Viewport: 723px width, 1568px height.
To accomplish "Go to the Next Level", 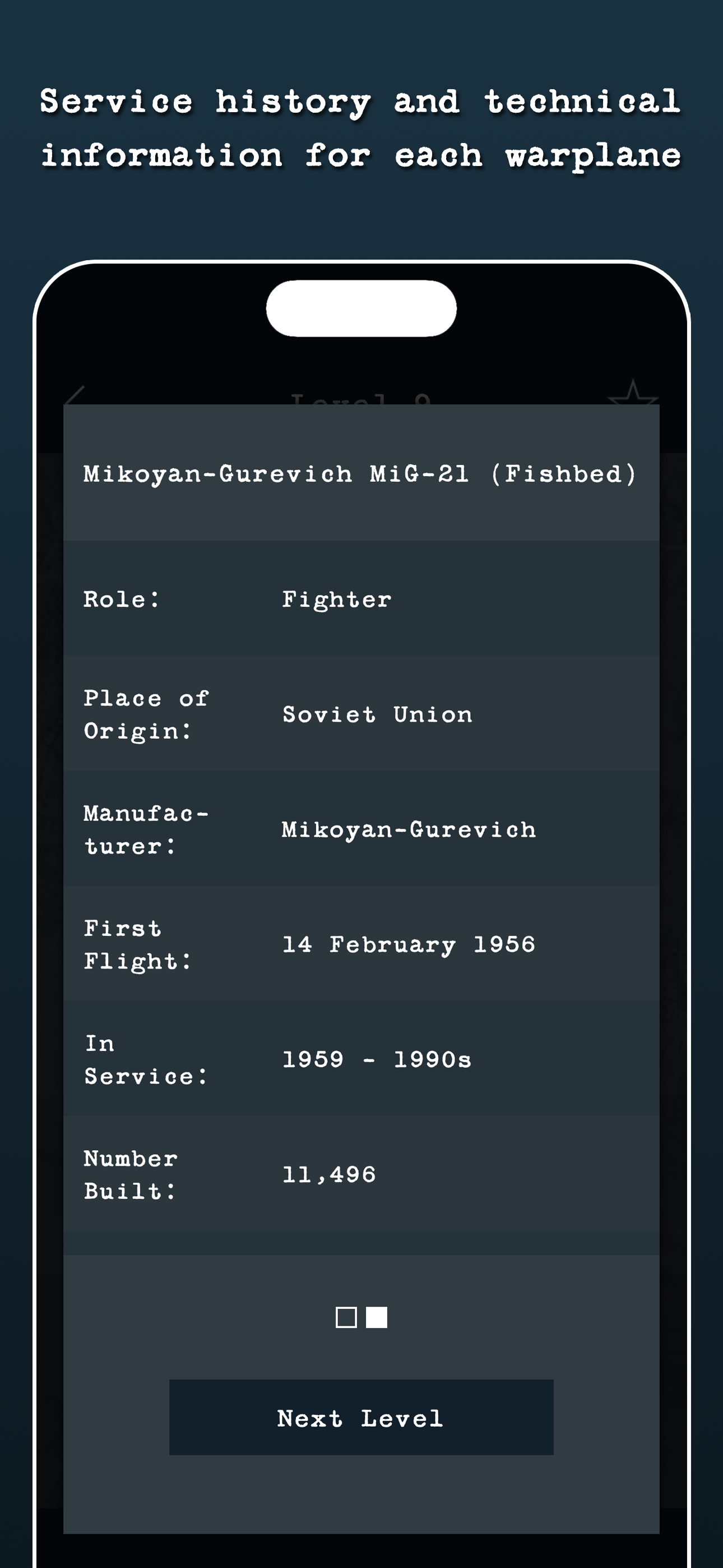I will (x=361, y=1417).
